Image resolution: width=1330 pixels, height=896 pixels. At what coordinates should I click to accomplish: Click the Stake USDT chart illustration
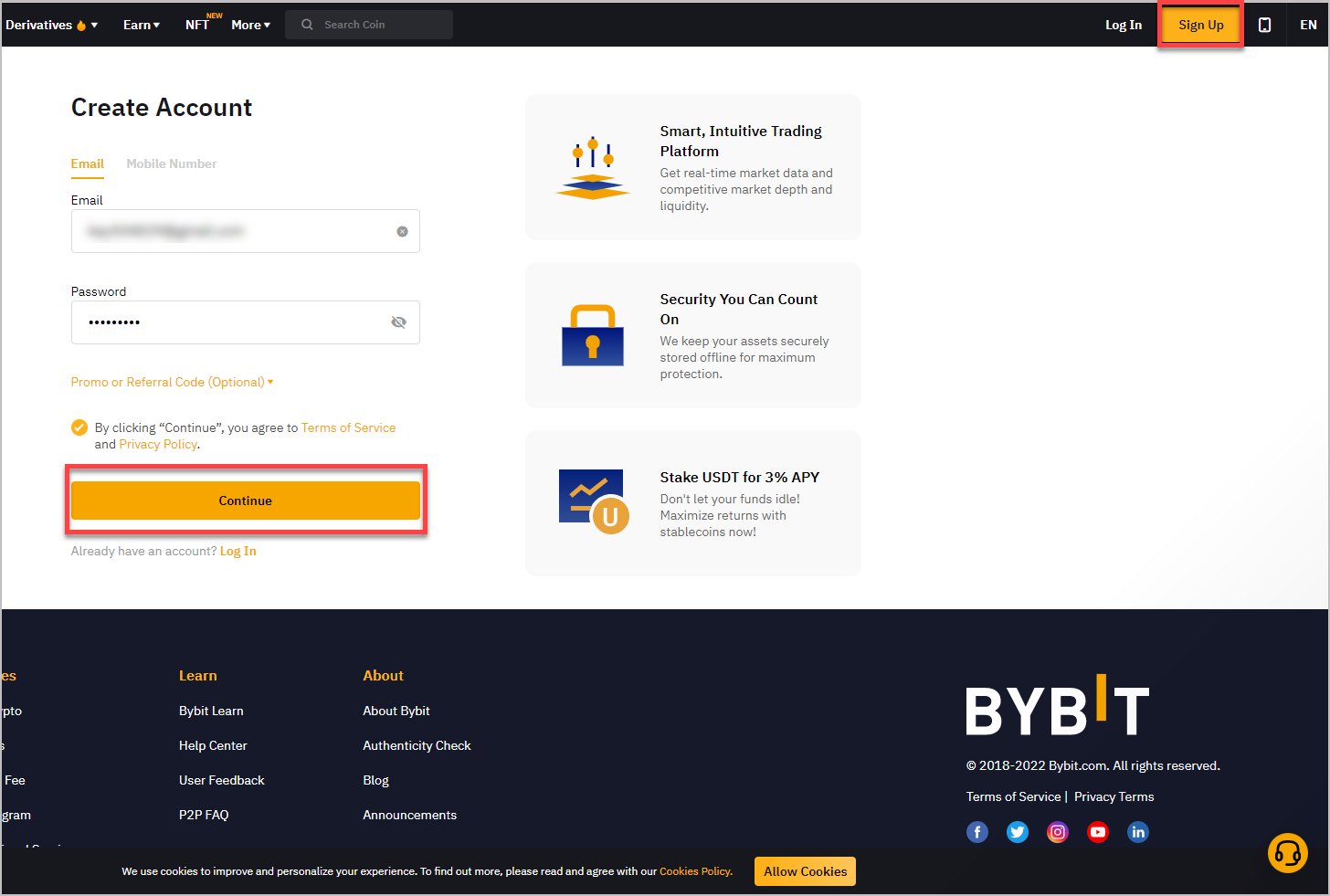[x=594, y=501]
